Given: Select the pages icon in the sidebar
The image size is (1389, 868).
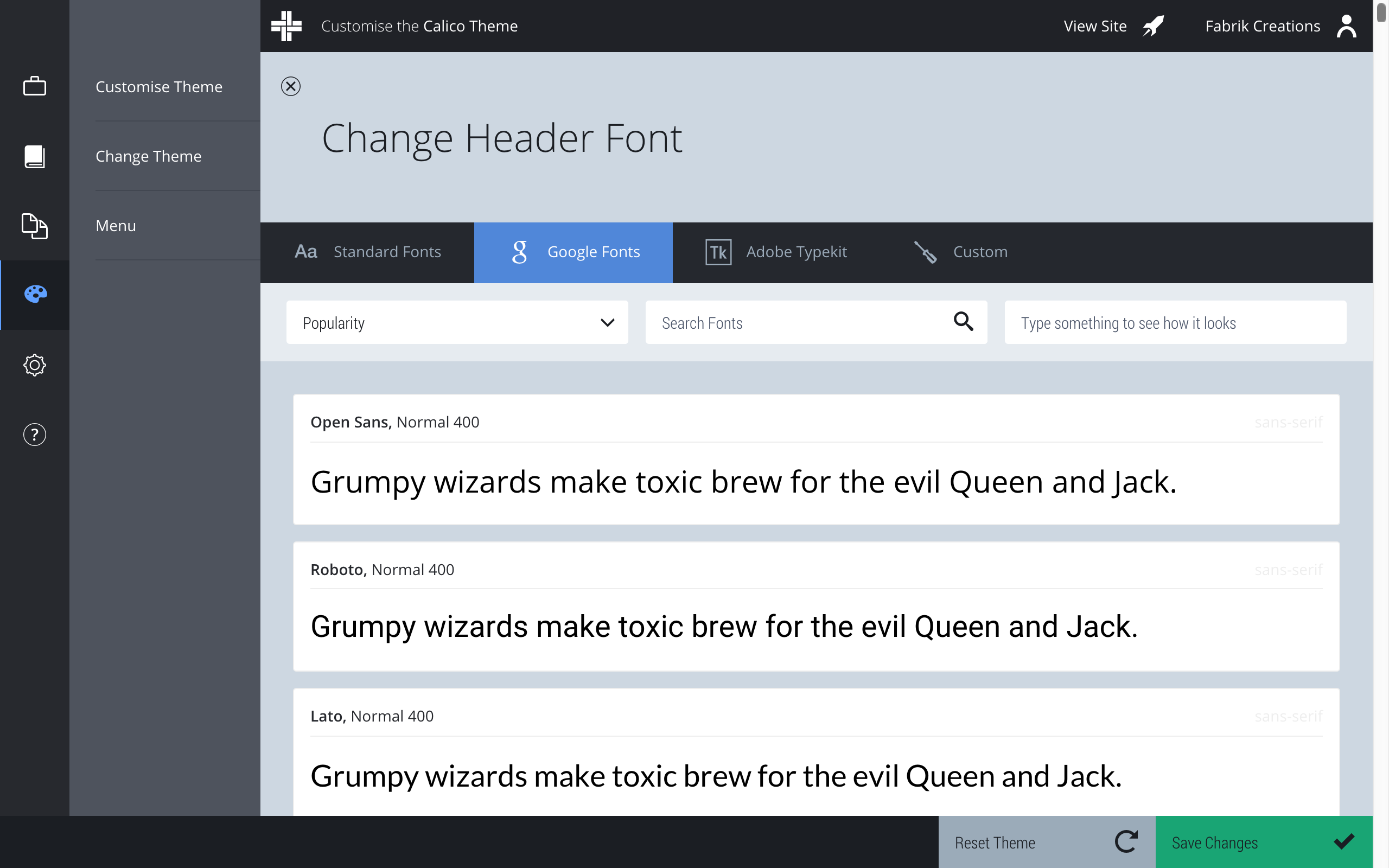Looking at the screenshot, I should 34,226.
